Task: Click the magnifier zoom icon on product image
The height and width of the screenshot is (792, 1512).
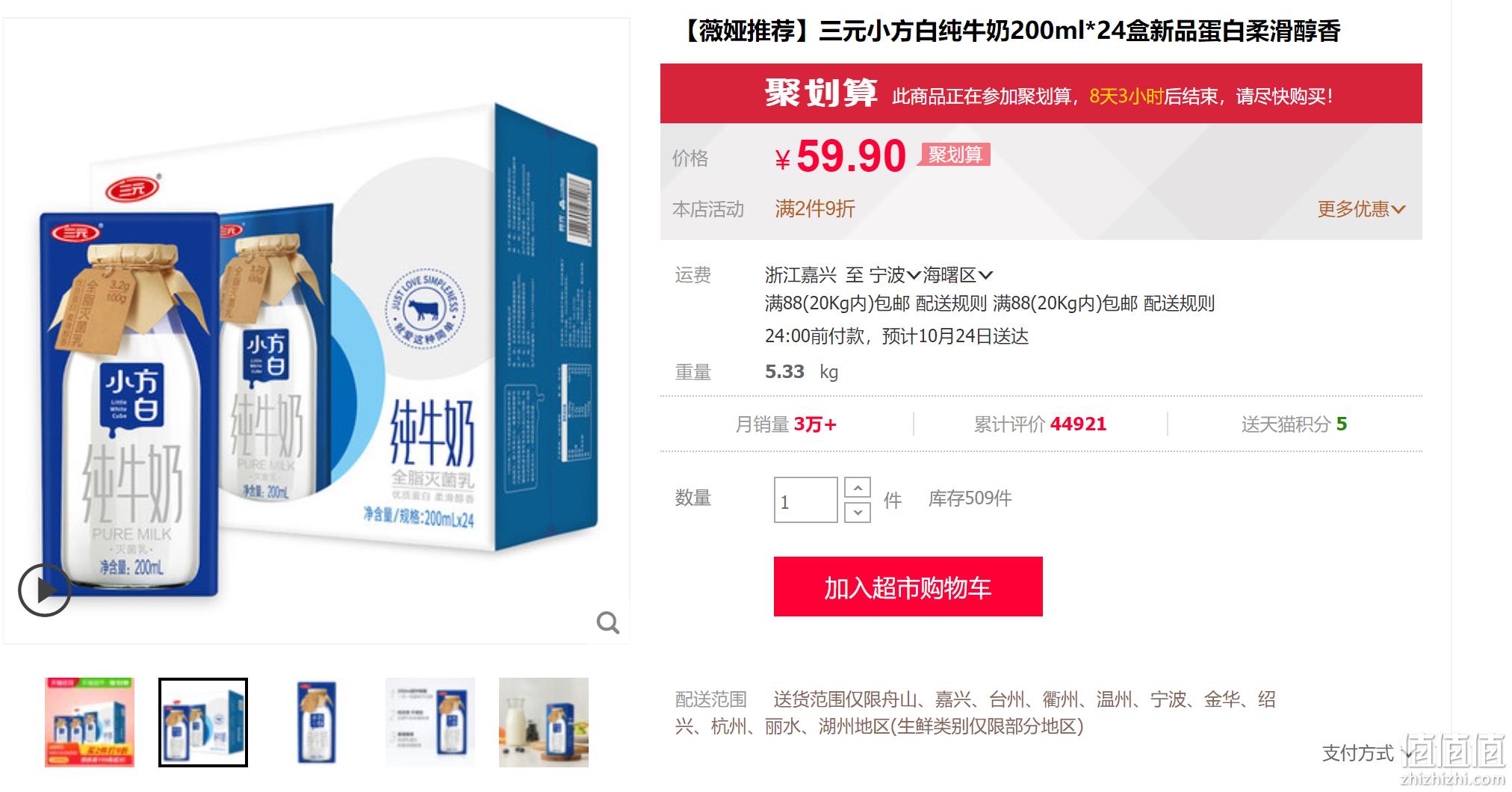Action: (608, 622)
